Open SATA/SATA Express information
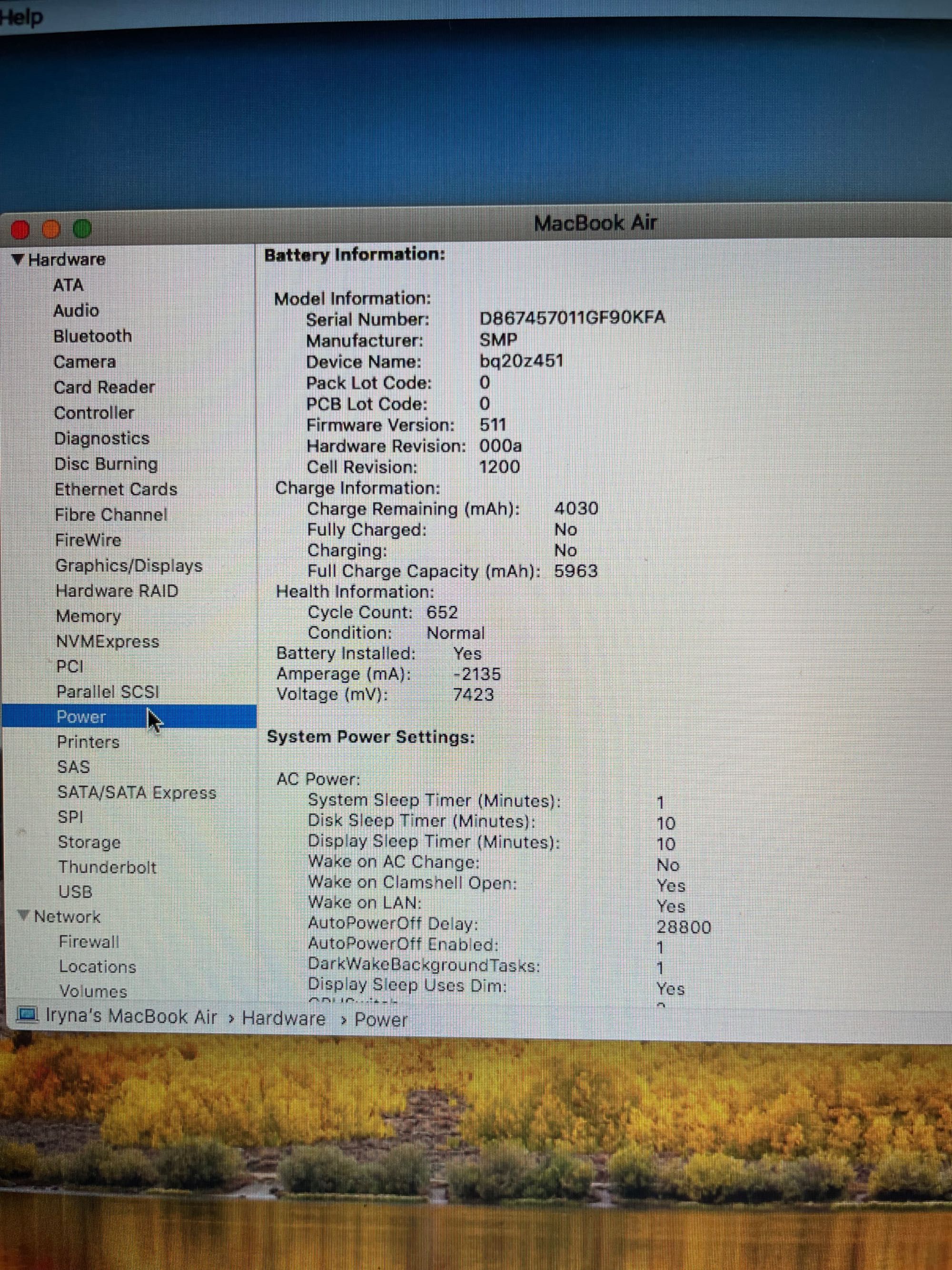Screen dimensions: 952x1270 (137, 792)
